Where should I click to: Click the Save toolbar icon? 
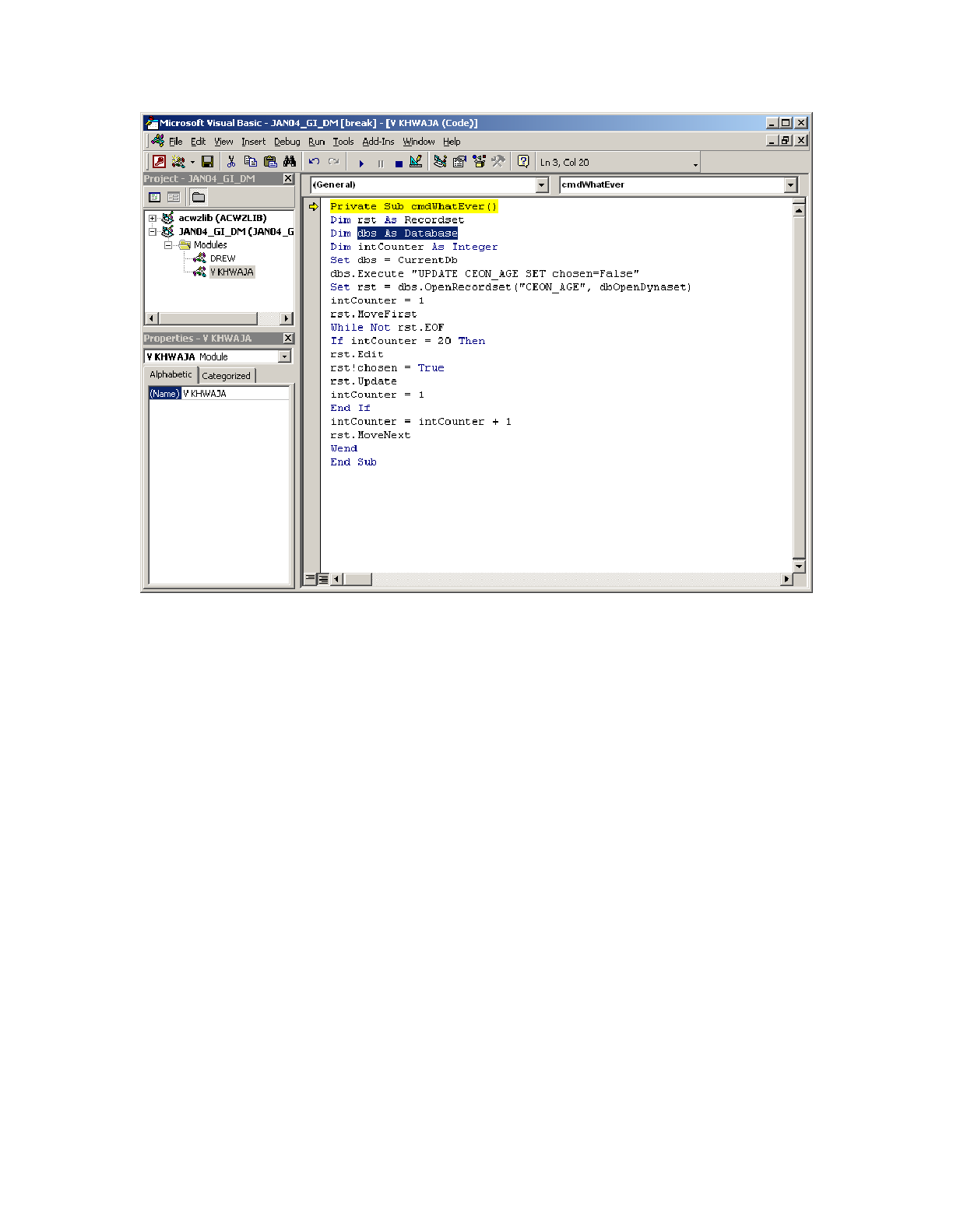pos(207,162)
